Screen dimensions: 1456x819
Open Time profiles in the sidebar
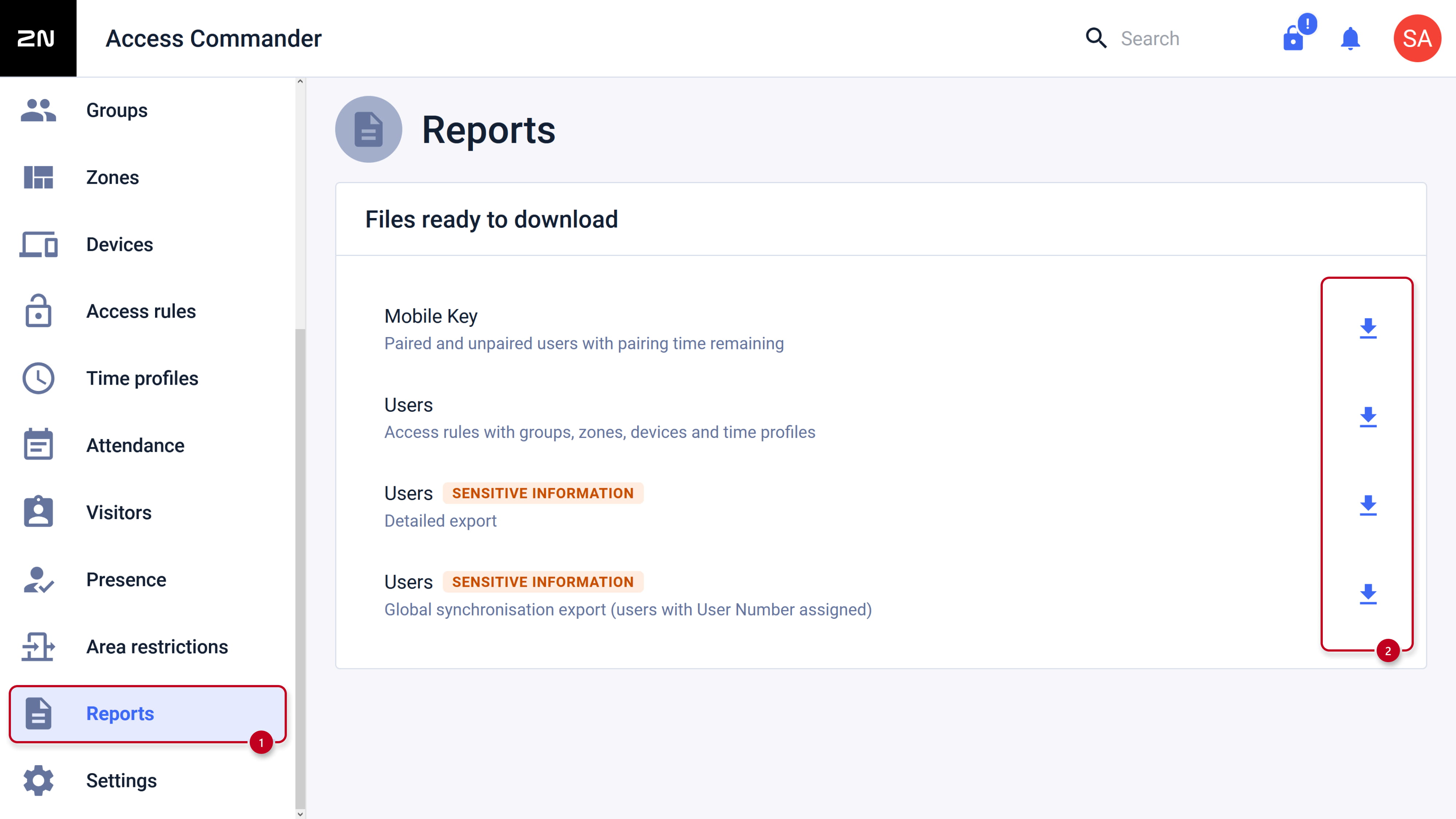pyautogui.click(x=148, y=378)
